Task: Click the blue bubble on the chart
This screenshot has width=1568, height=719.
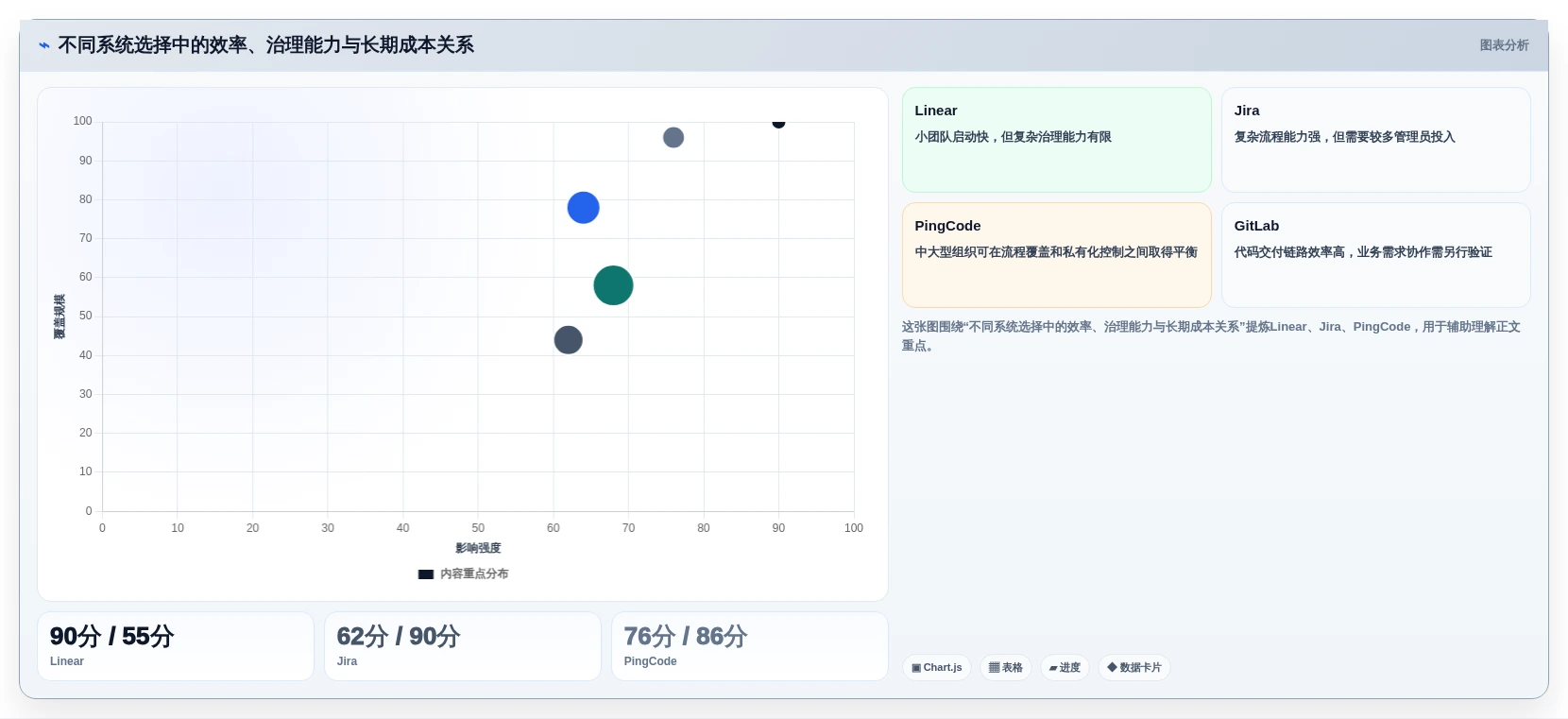Action: tap(583, 208)
